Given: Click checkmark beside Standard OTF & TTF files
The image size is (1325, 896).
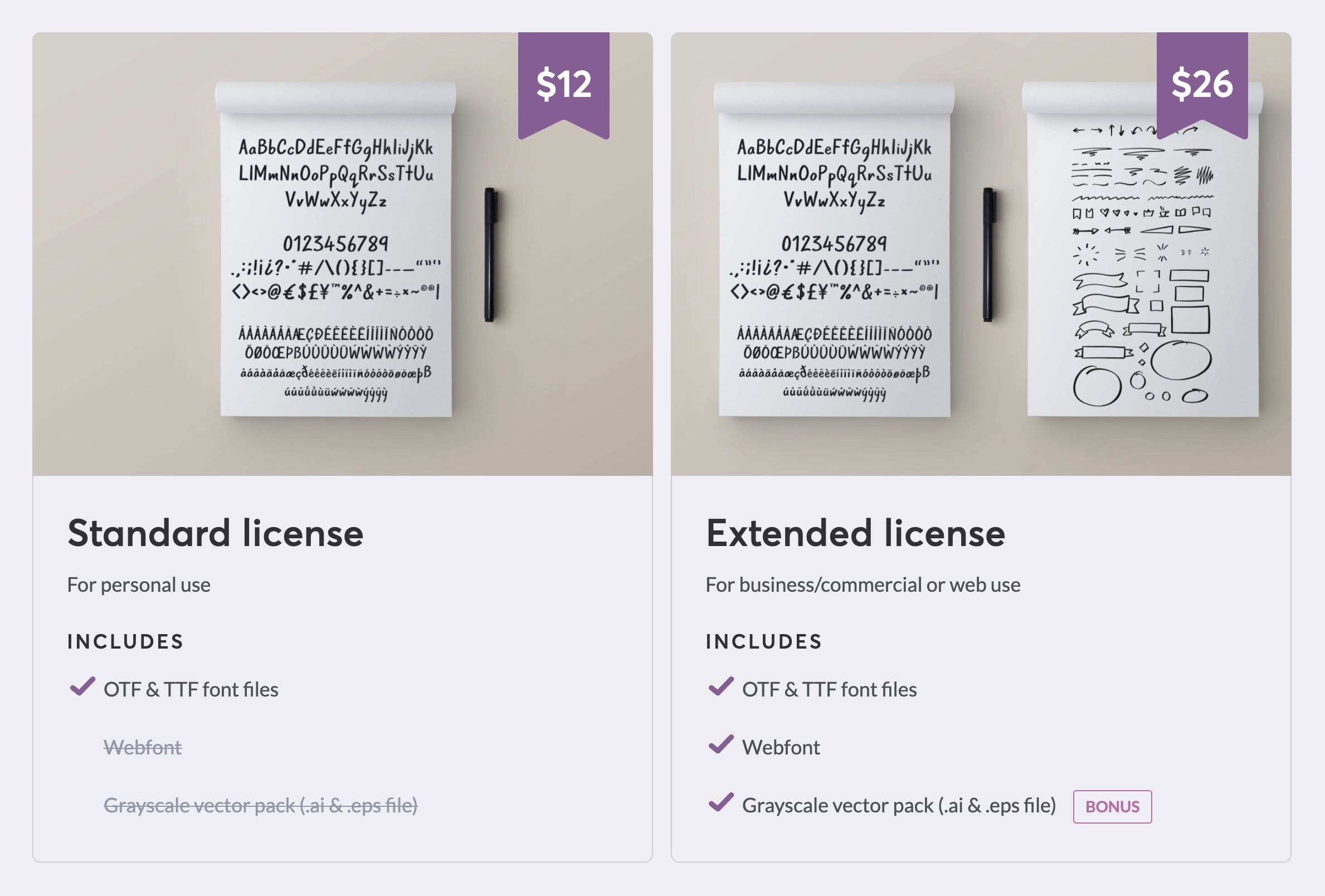Looking at the screenshot, I should (x=82, y=686).
